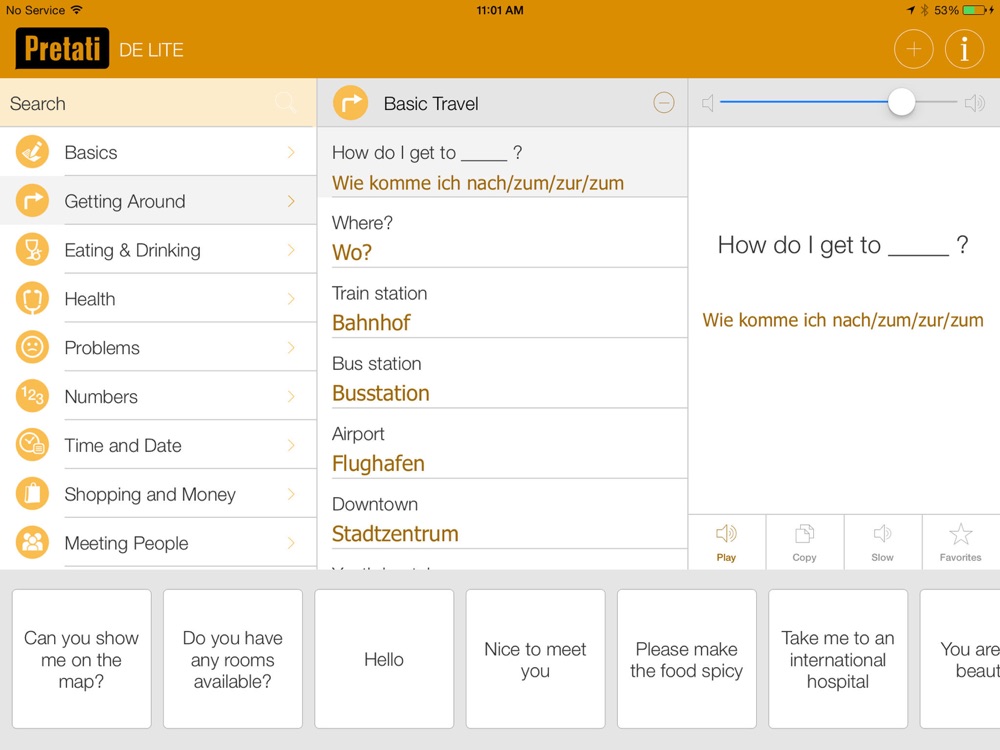The width and height of the screenshot is (1000, 750).
Task: Tap the search magnifier icon
Action: (285, 103)
